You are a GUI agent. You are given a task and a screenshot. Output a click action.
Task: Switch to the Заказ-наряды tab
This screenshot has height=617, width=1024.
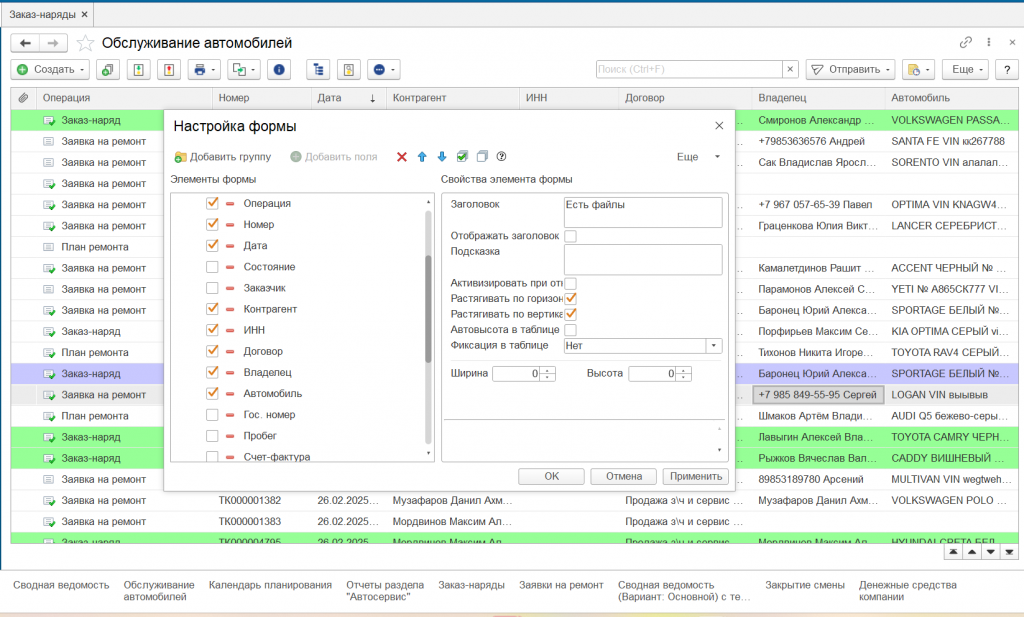(x=43, y=14)
